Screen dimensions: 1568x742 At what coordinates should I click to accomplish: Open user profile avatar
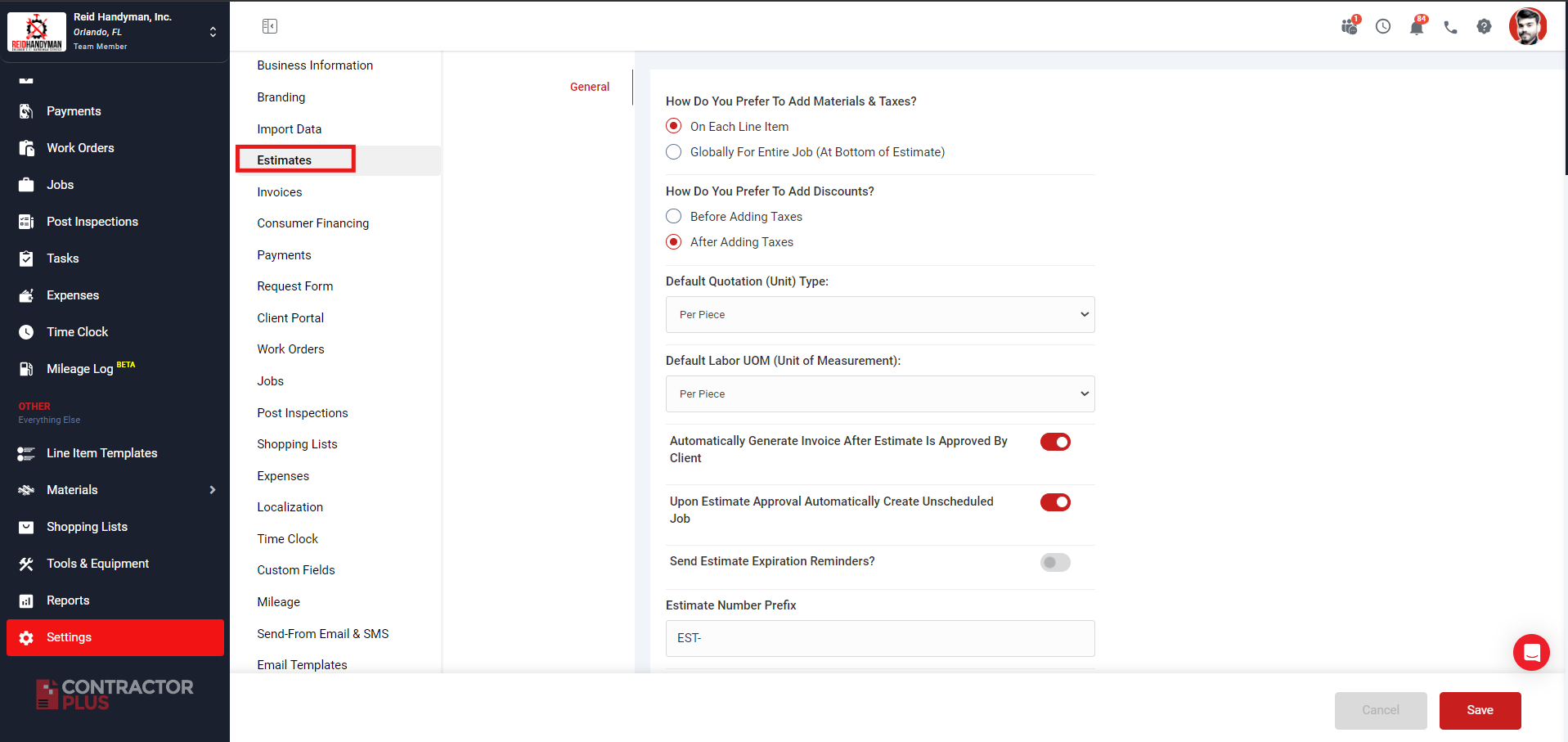[1527, 27]
